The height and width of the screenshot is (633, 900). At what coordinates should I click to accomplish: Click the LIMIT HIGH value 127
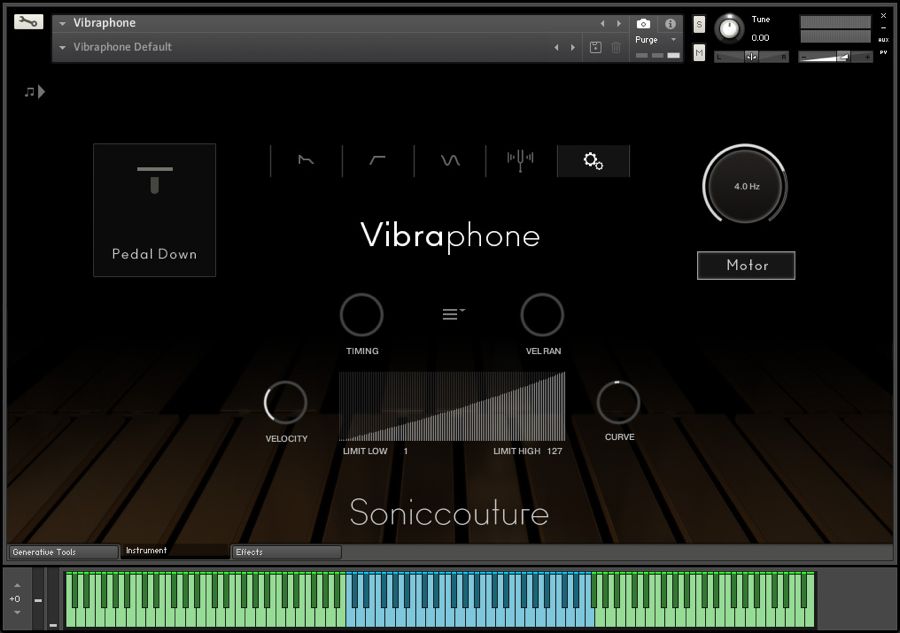click(554, 451)
